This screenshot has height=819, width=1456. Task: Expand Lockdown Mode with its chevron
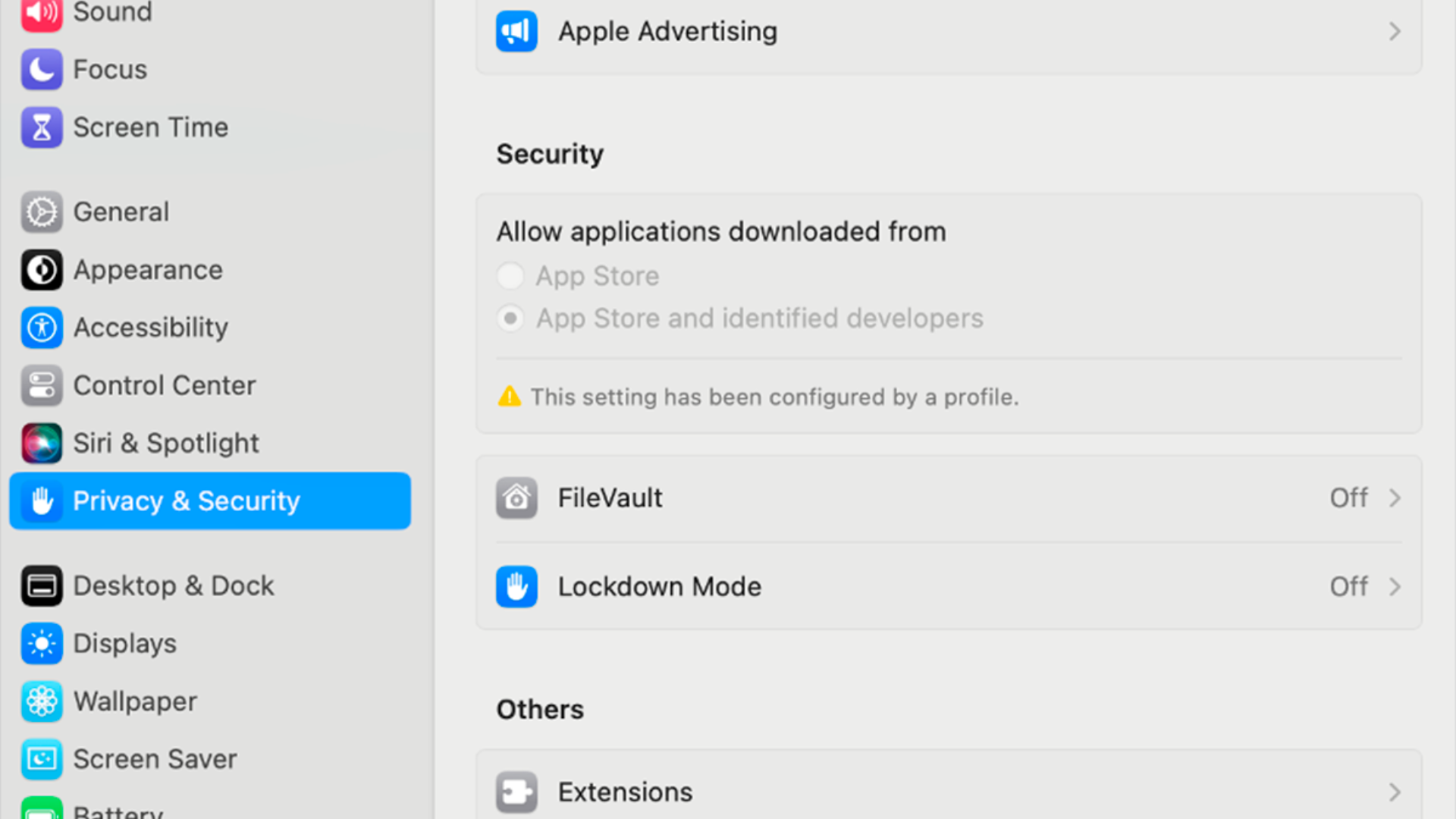click(x=1394, y=587)
